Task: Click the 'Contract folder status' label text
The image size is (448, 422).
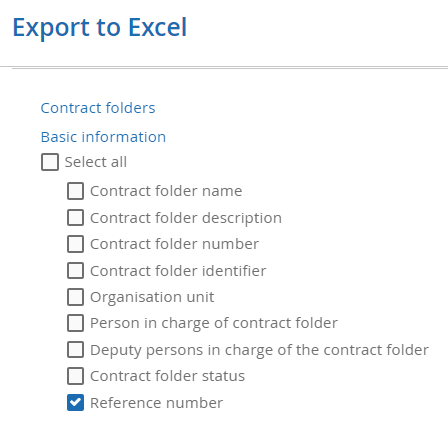Action: tap(167, 376)
